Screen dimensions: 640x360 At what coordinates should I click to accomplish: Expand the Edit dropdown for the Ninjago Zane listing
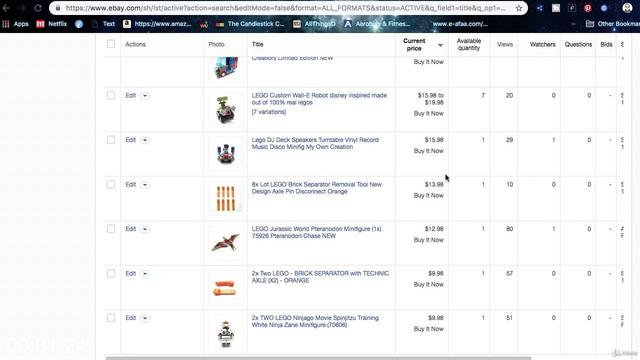point(145,318)
